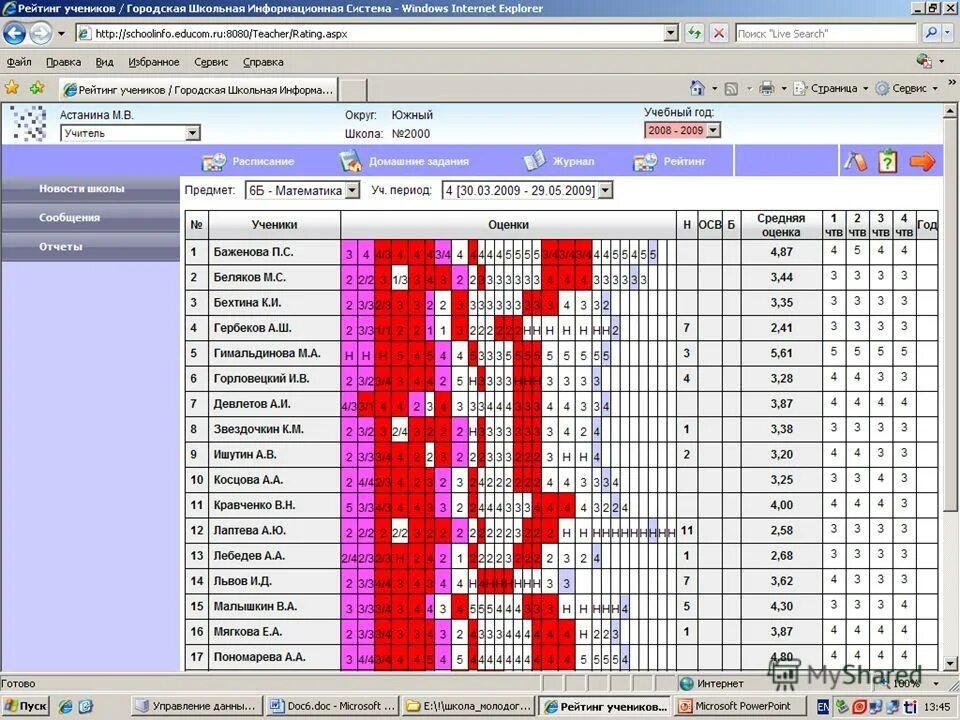Click the Home page icon in the command bar
The height and width of the screenshot is (720, 960).
coord(697,88)
